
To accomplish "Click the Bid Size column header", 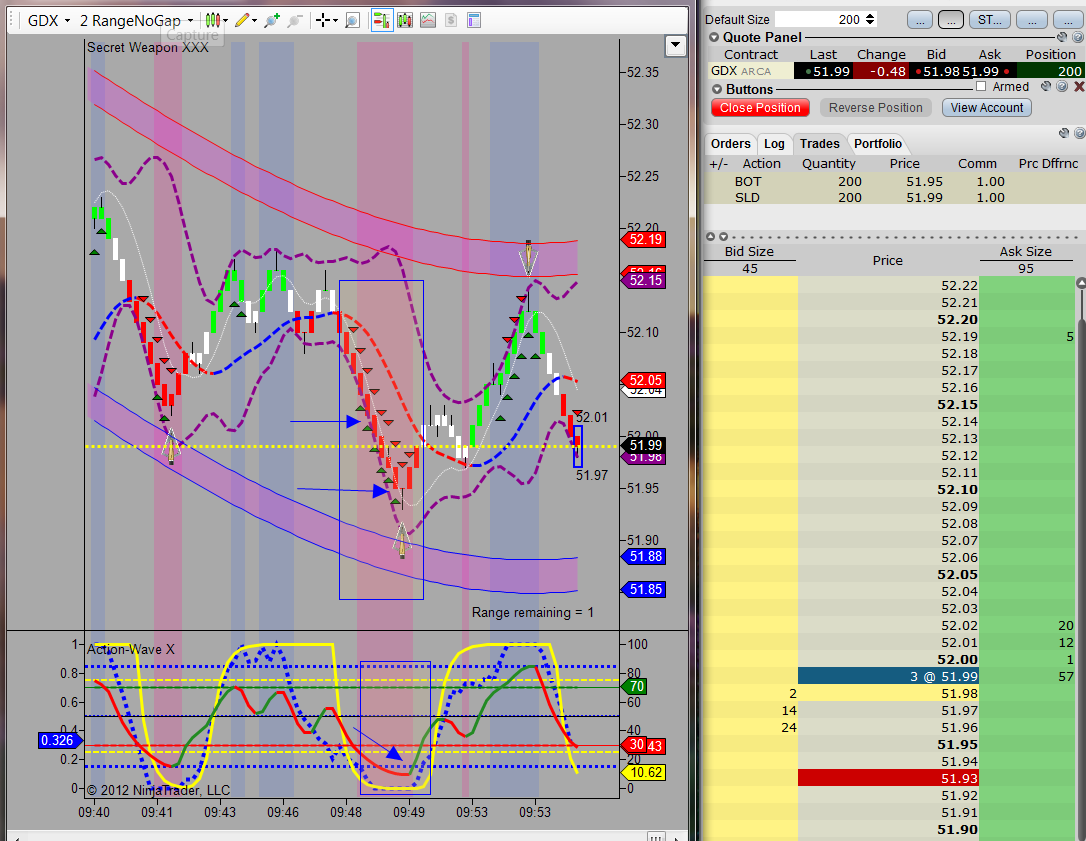I will 749,251.
